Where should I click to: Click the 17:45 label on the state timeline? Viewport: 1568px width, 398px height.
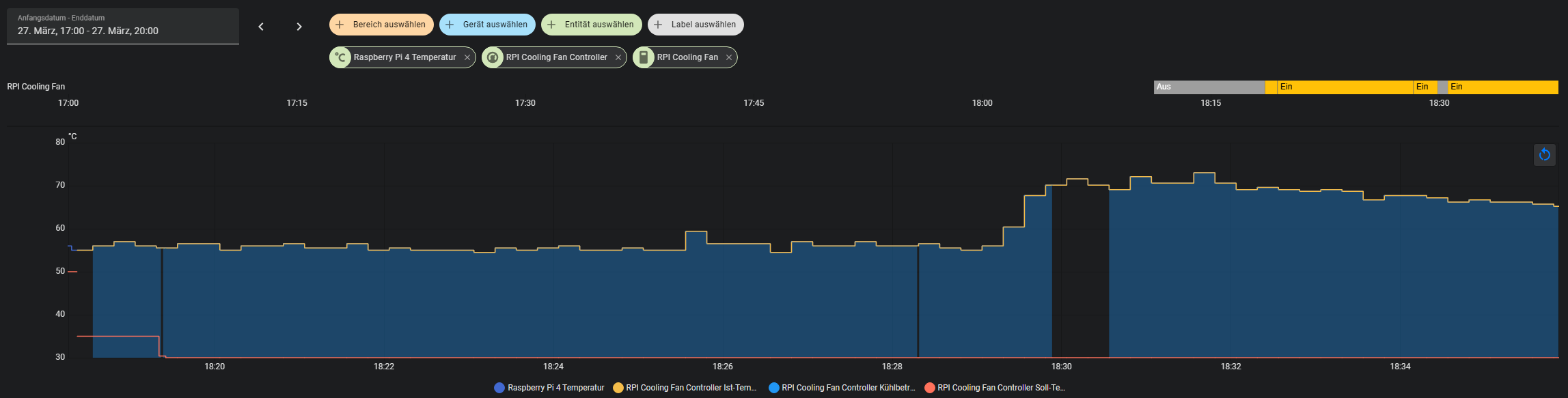754,103
